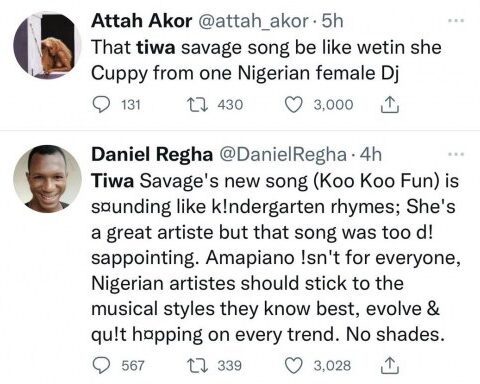Open Daniel Regha's Koo Koo Fun tweet text

(276, 257)
